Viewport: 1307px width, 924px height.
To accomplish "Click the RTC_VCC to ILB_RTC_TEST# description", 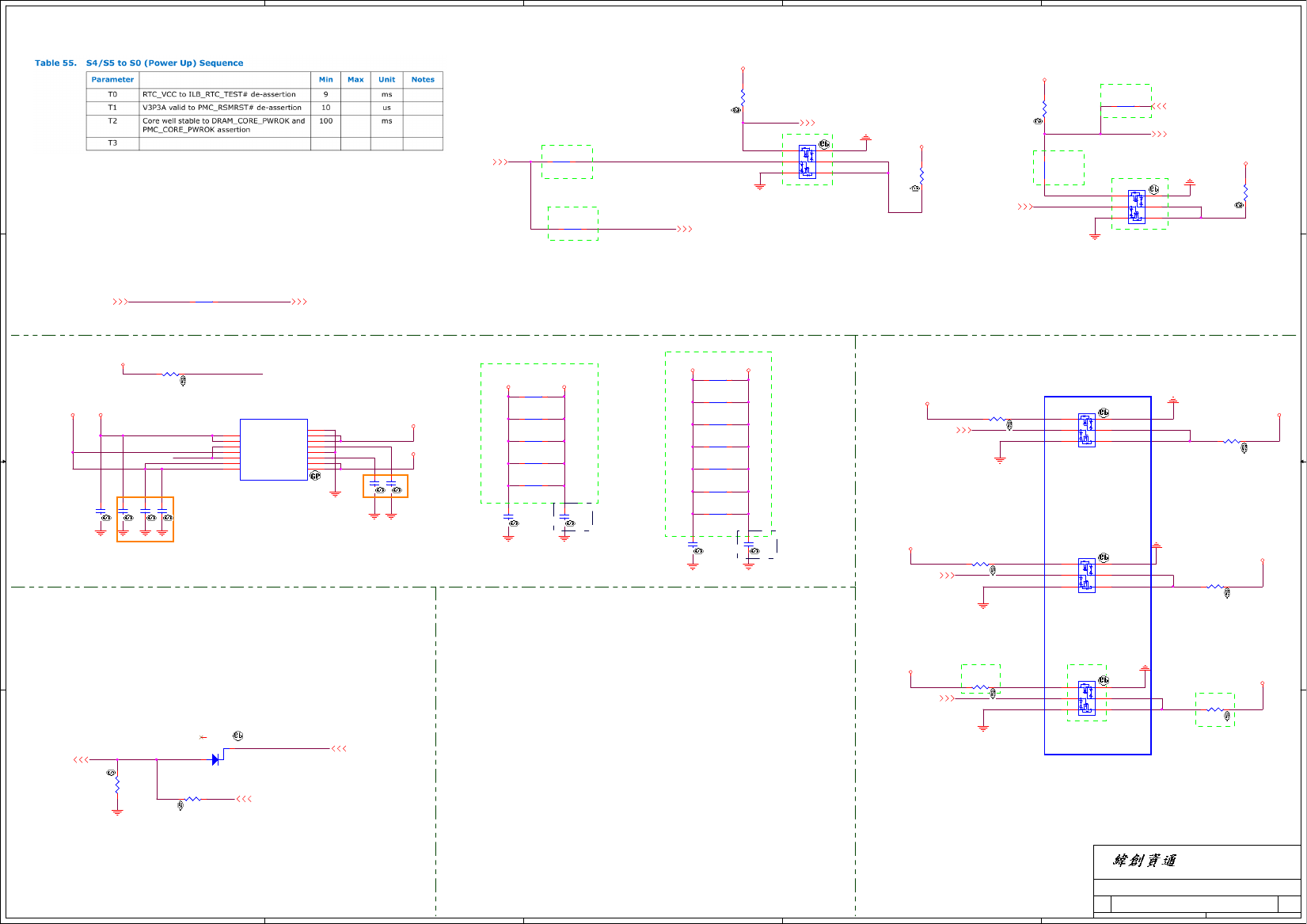I will [x=219, y=94].
